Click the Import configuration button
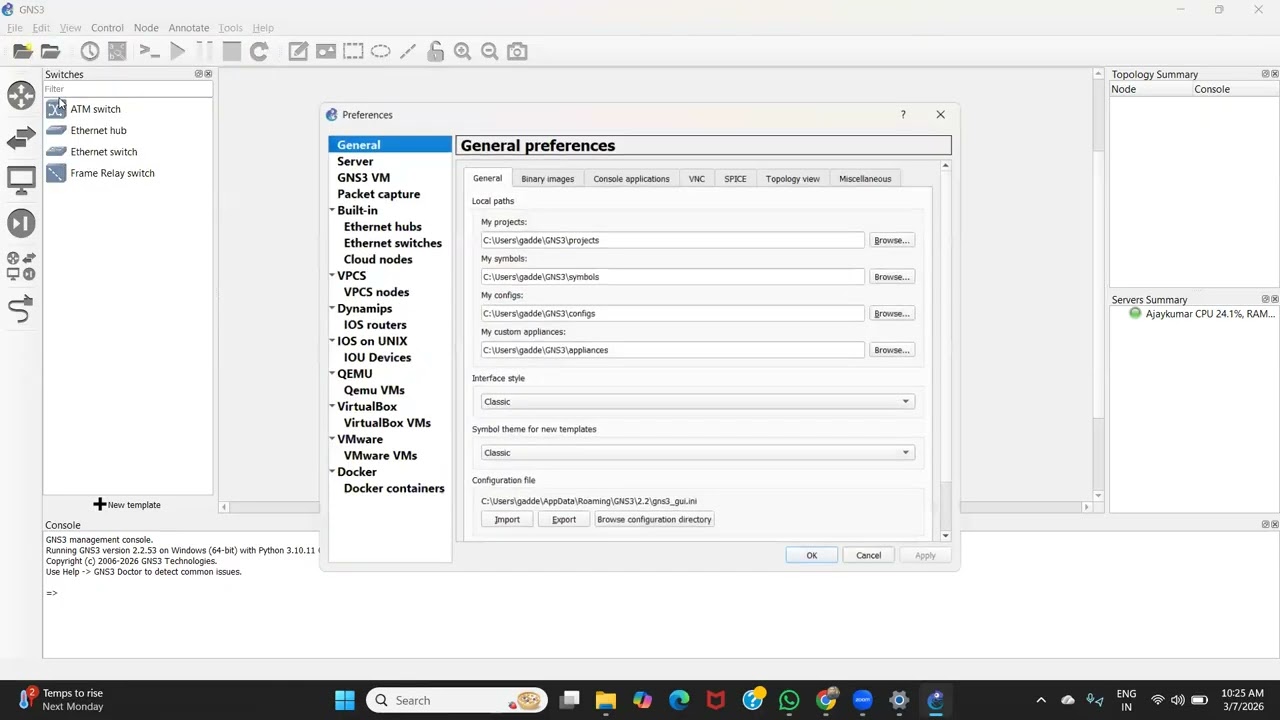The image size is (1280, 720). coord(507,520)
